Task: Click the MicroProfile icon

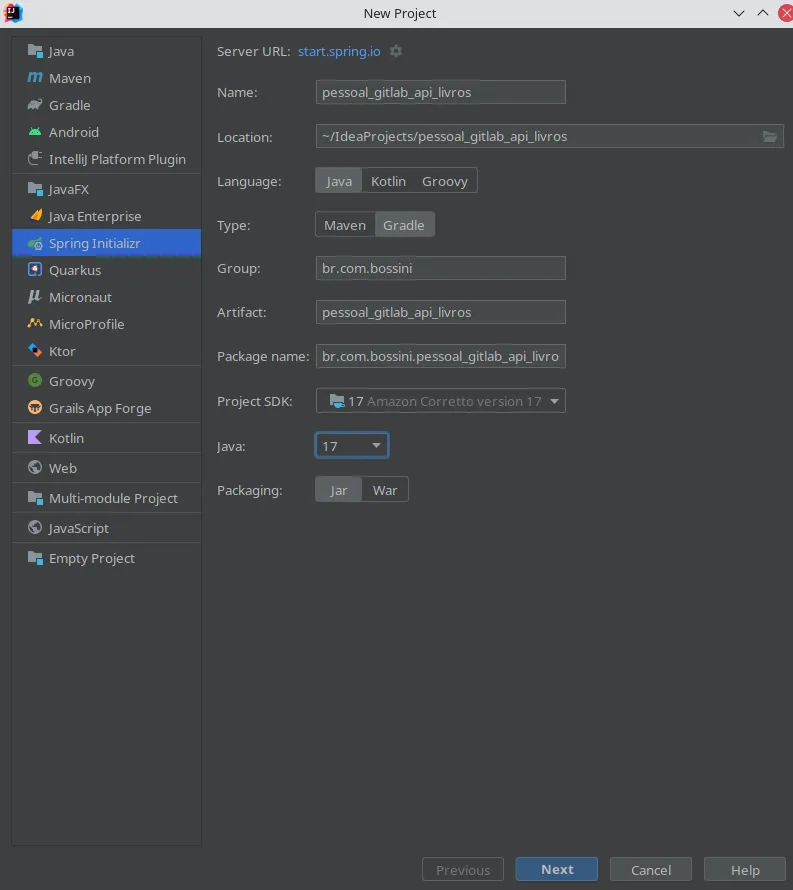Action: [x=35, y=324]
